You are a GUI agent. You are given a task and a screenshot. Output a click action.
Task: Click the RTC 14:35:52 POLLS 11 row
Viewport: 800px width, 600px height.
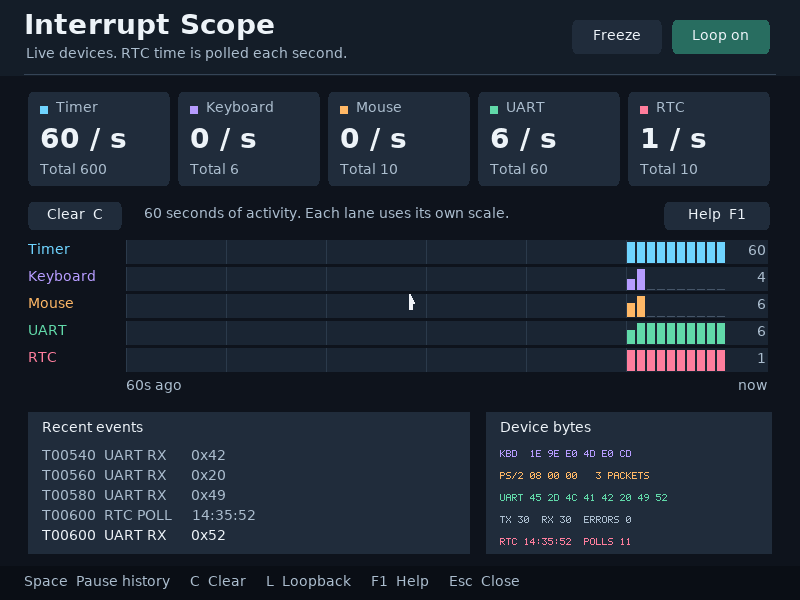[x=565, y=541]
